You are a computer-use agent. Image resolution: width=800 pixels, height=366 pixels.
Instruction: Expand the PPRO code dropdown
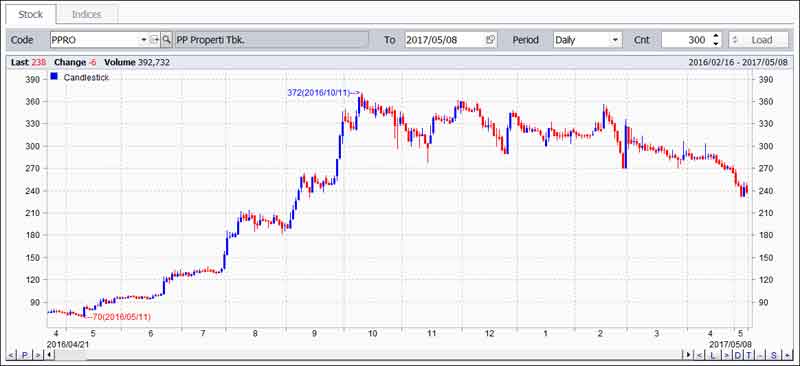coord(143,39)
